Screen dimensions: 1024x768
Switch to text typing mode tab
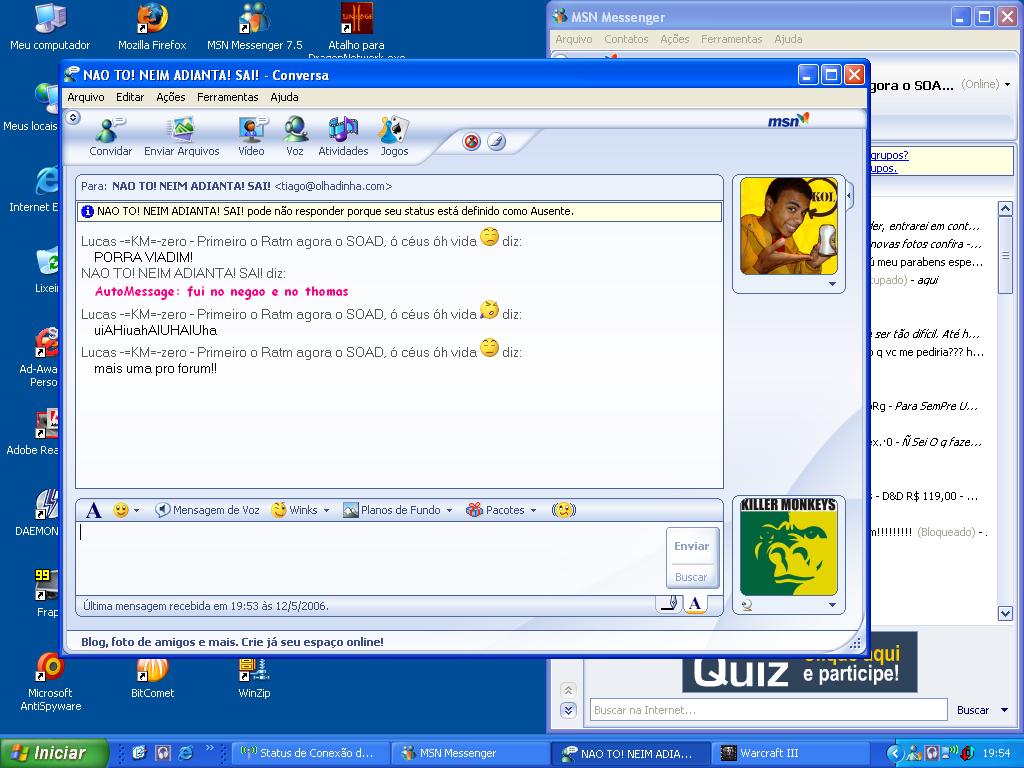click(x=695, y=603)
